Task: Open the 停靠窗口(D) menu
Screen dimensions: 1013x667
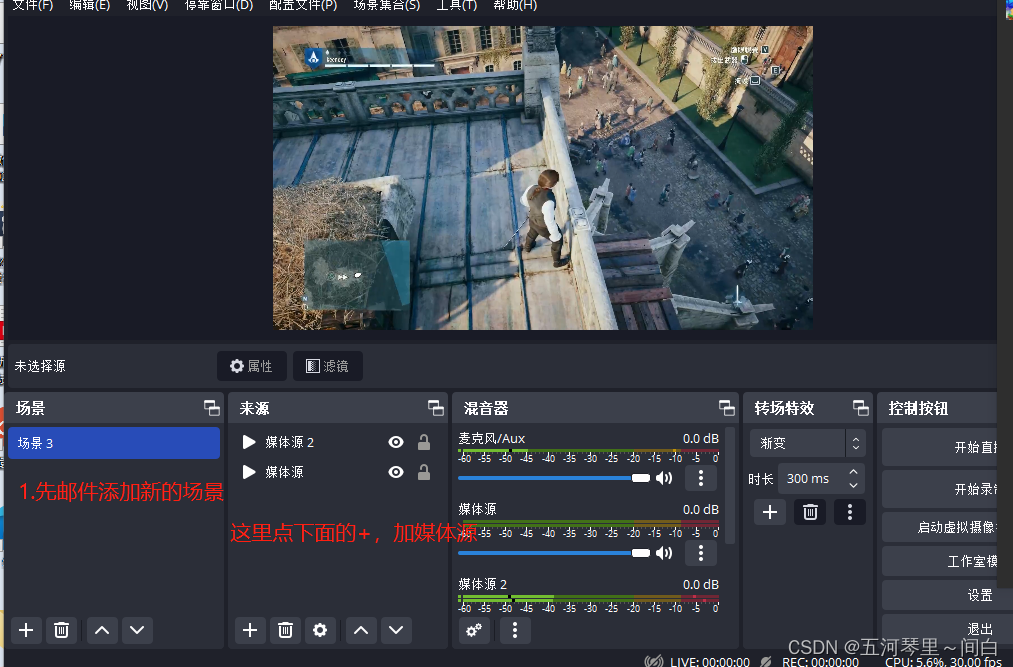Action: click(218, 5)
